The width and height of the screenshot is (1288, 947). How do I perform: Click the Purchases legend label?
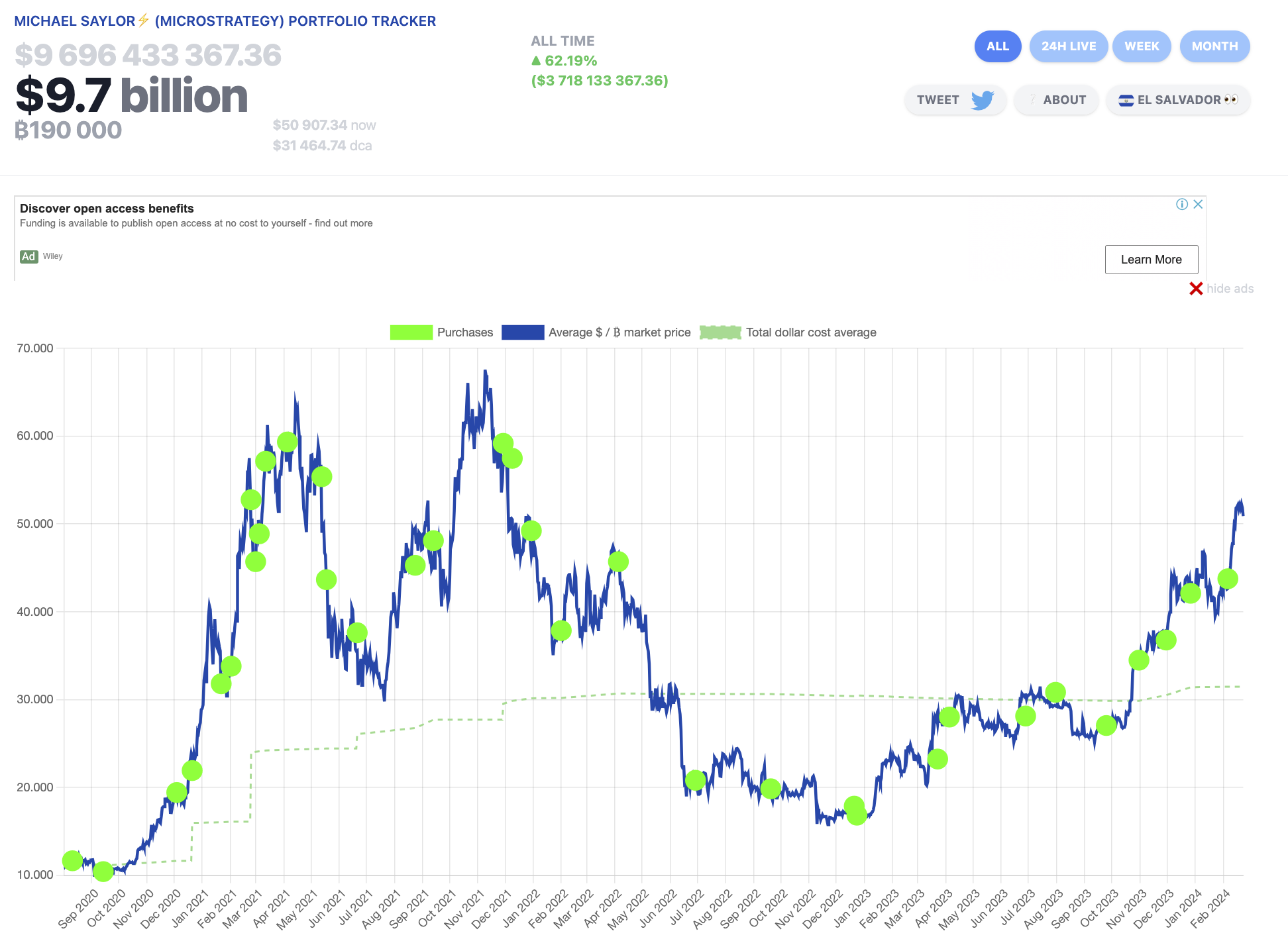pyautogui.click(x=465, y=332)
